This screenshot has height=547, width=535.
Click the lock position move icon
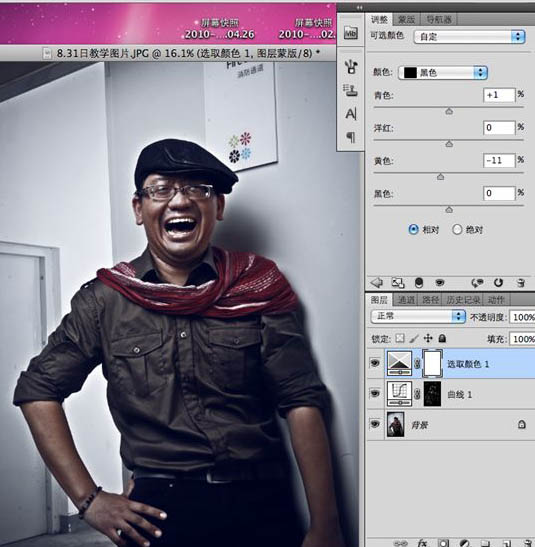[x=428, y=338]
